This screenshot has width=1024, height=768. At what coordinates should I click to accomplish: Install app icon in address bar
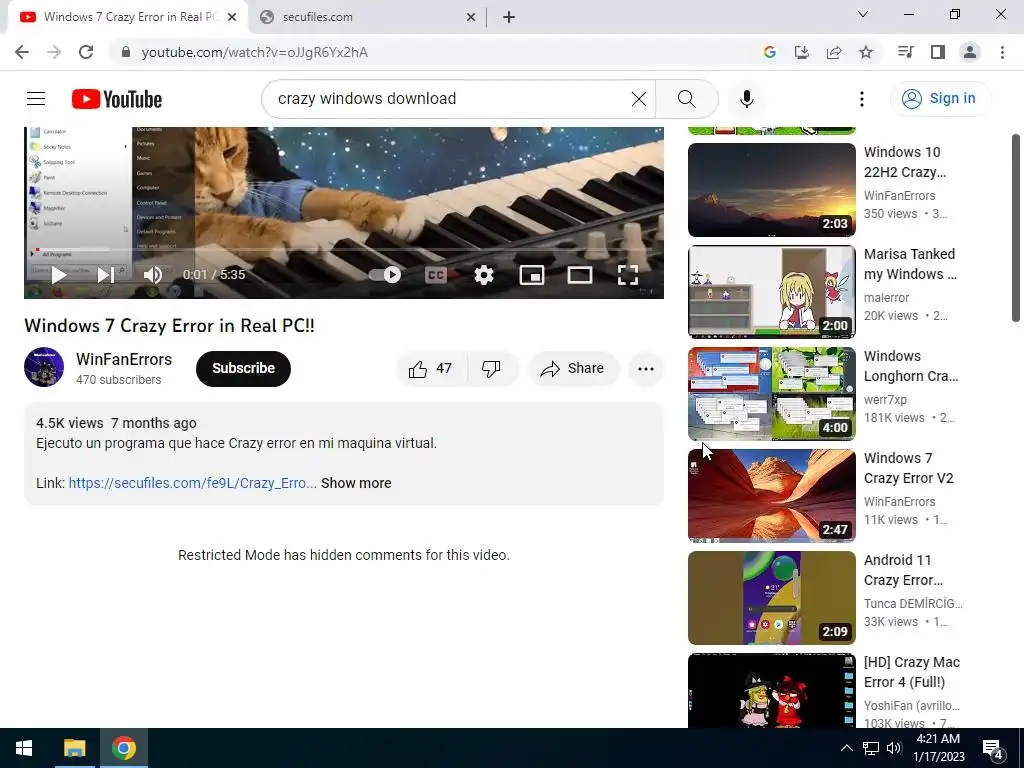801,52
